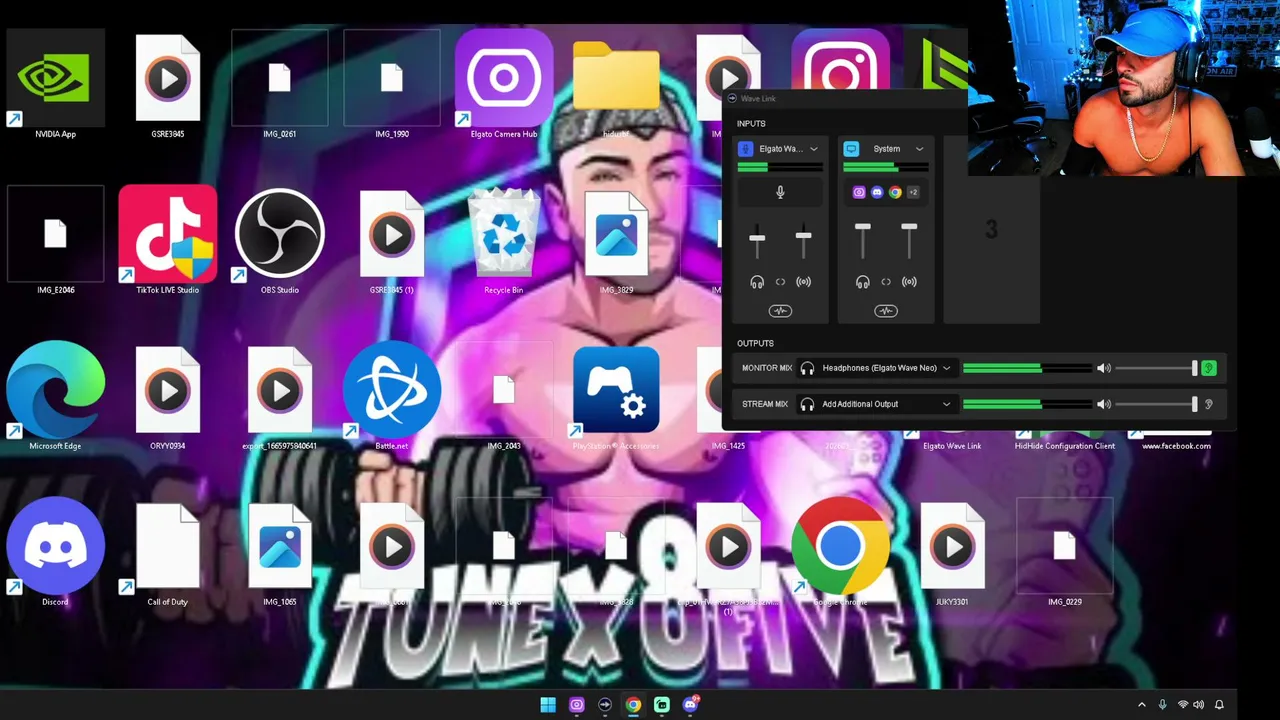The width and height of the screenshot is (1280, 720).
Task: Click the System channel monitor icon
Action: pyautogui.click(x=851, y=149)
